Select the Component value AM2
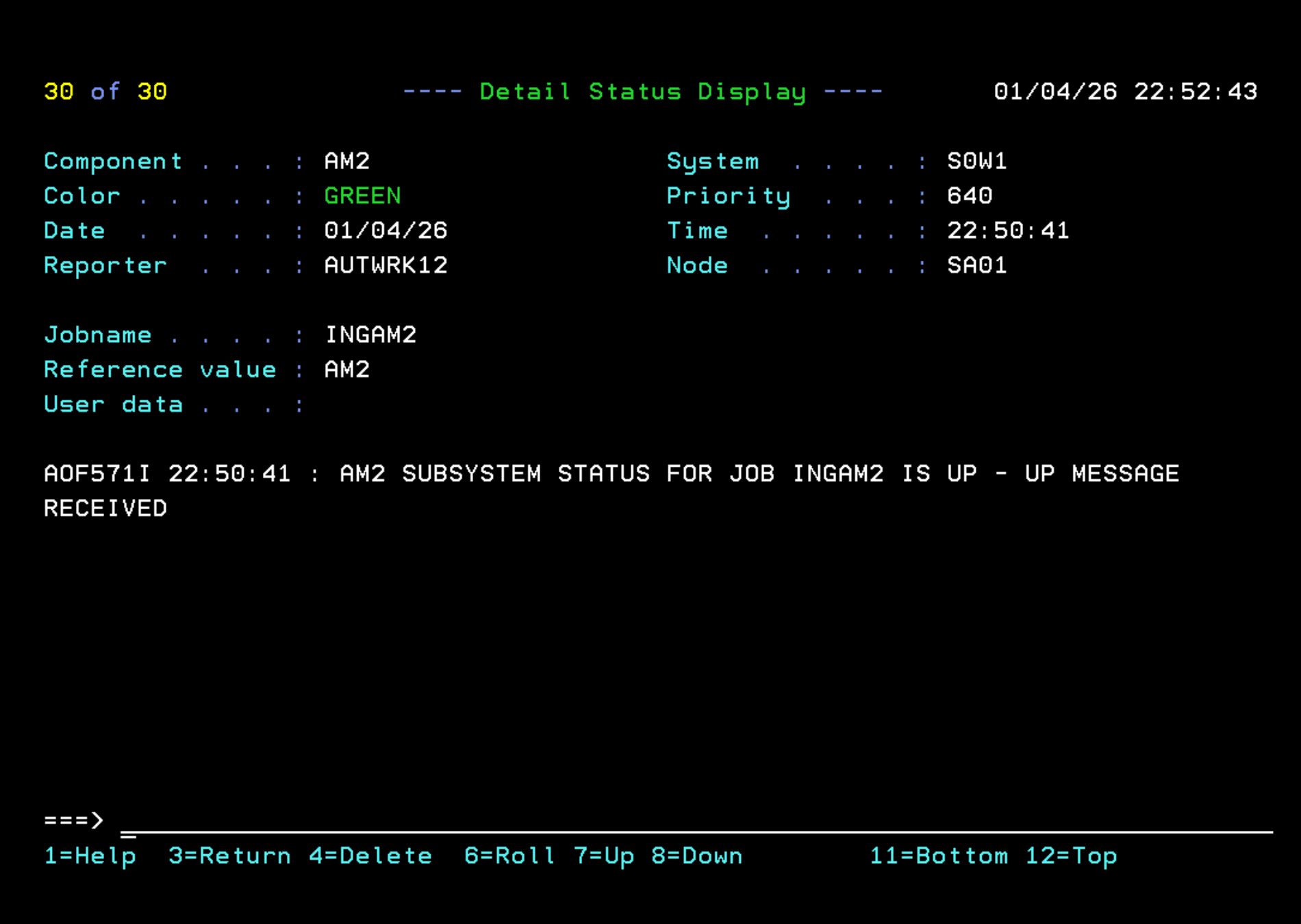The image size is (1301, 924). pyautogui.click(x=346, y=162)
